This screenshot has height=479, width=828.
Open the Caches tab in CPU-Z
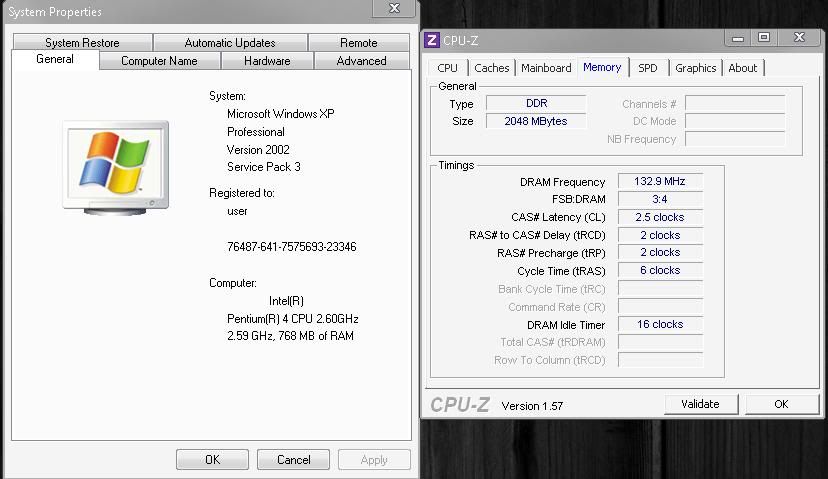(491, 68)
